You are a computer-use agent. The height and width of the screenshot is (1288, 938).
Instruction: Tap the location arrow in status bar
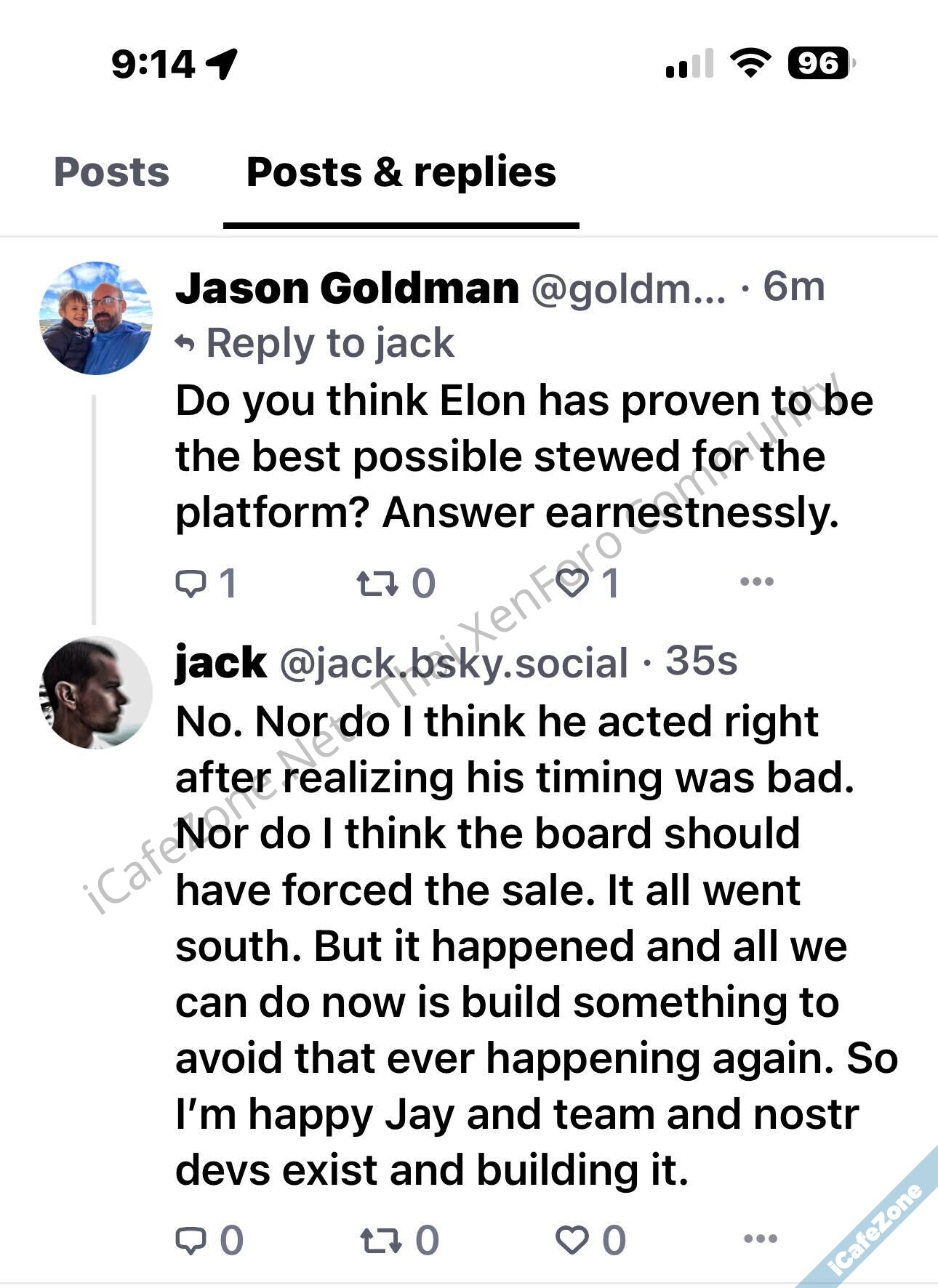point(223,63)
